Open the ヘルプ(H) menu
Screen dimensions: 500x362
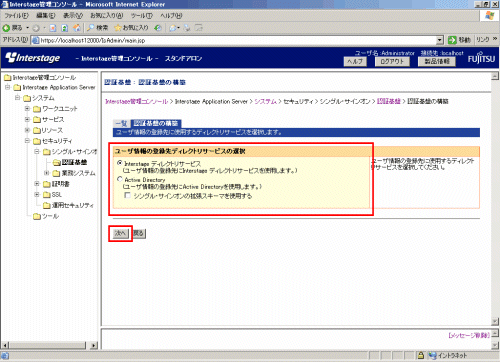[x=171, y=16]
